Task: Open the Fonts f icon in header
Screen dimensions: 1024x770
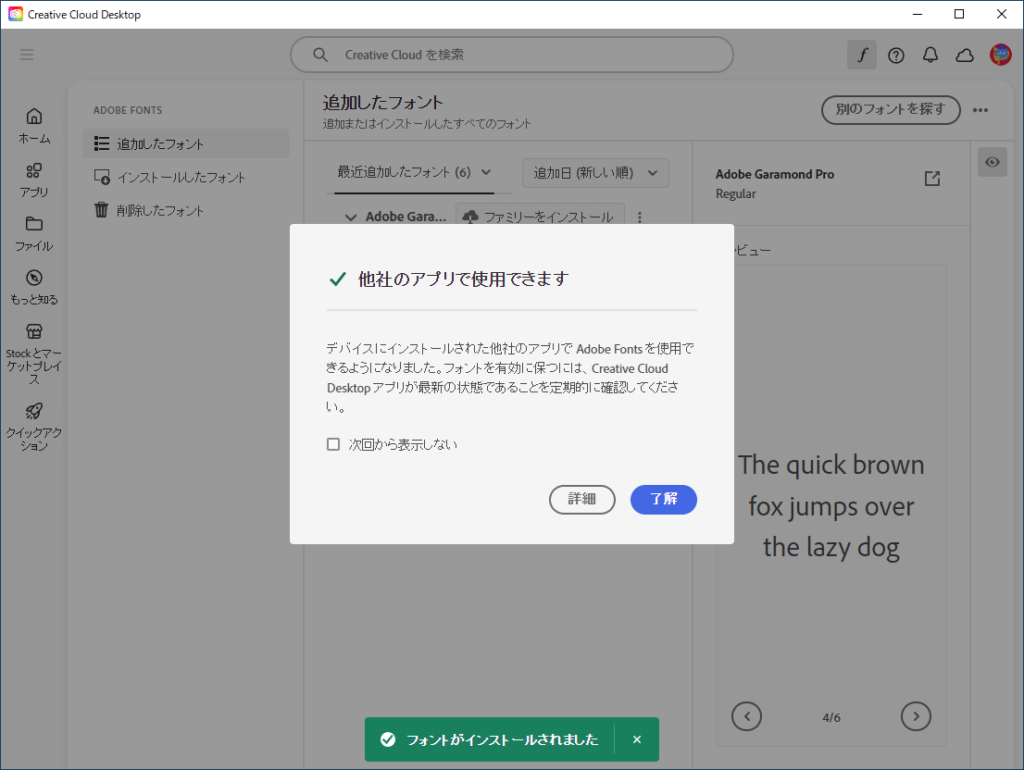Action: click(861, 55)
